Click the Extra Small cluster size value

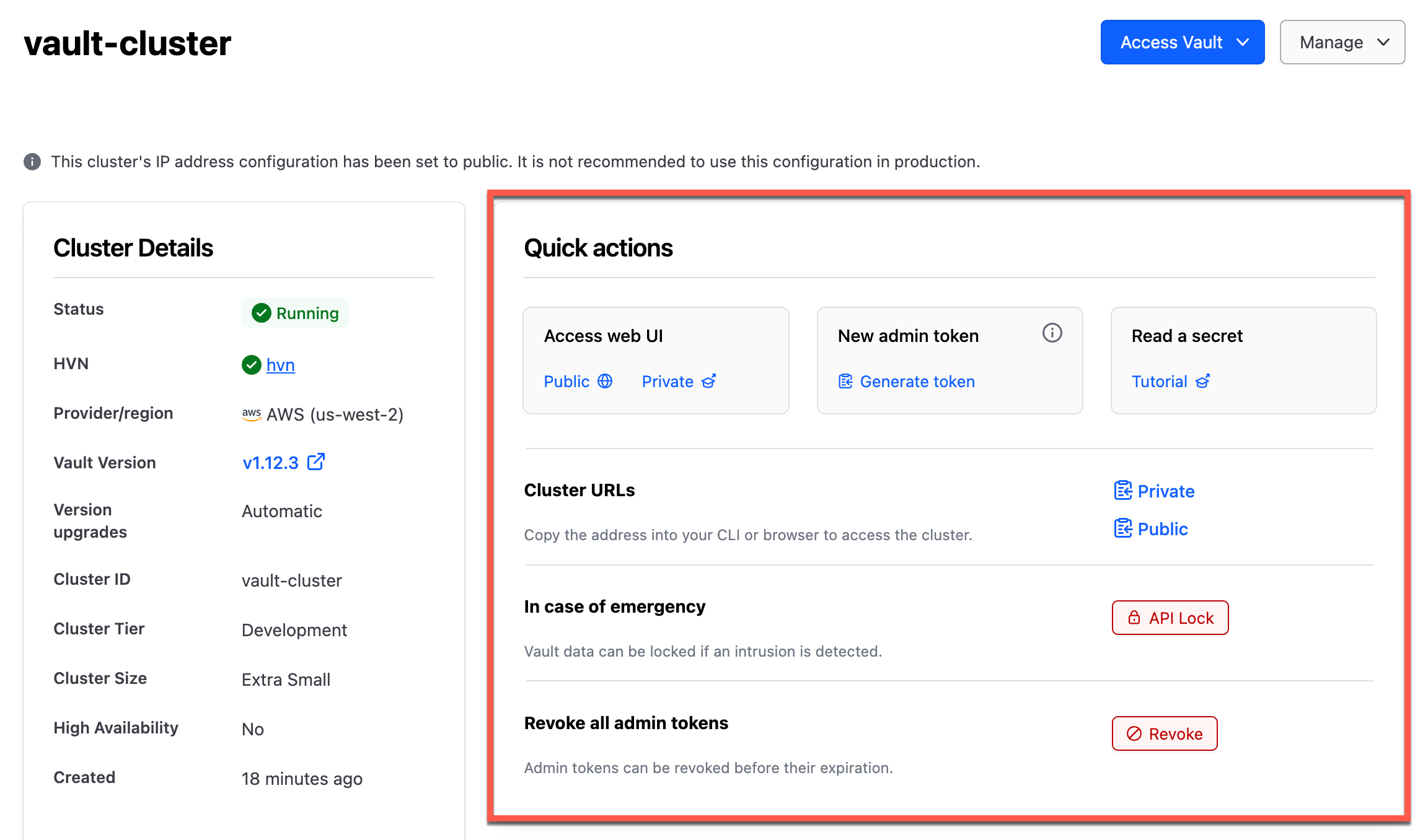click(x=286, y=680)
